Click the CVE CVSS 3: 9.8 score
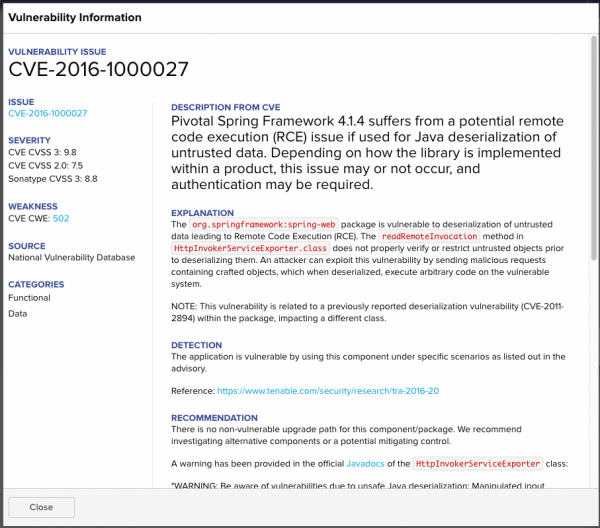The height and width of the screenshot is (528, 600). pyautogui.click(x=45, y=152)
